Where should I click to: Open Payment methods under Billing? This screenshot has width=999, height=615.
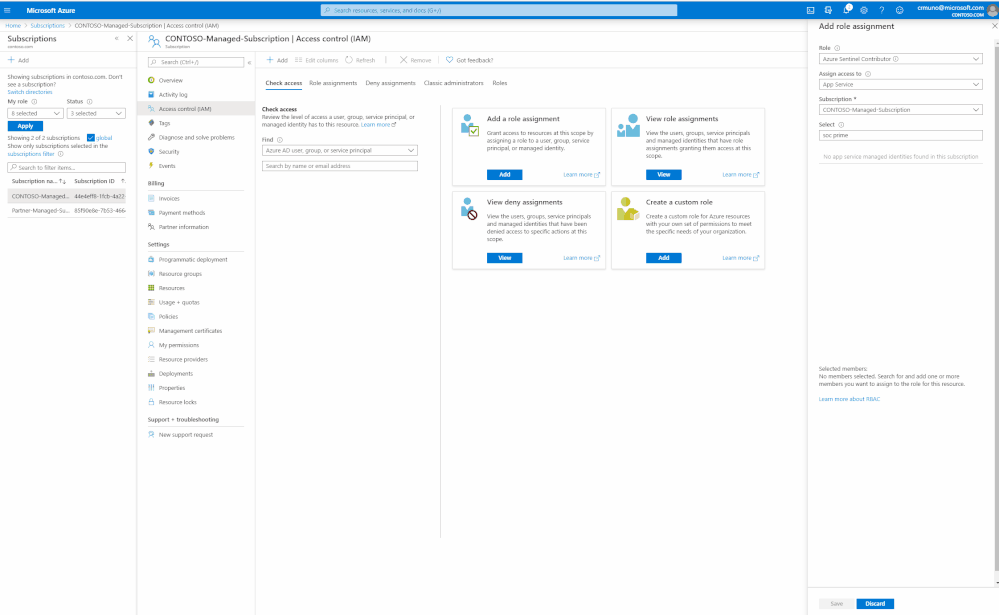point(182,213)
